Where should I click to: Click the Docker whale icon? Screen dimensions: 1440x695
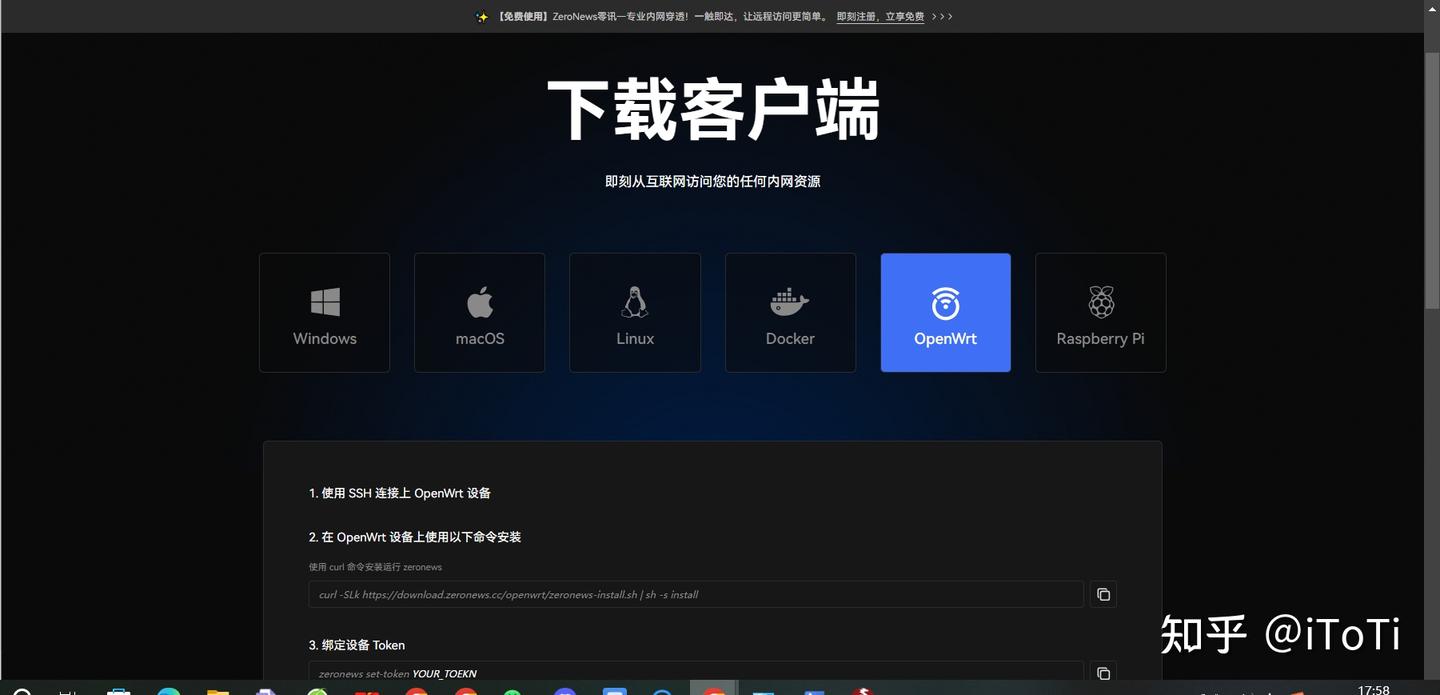789,301
